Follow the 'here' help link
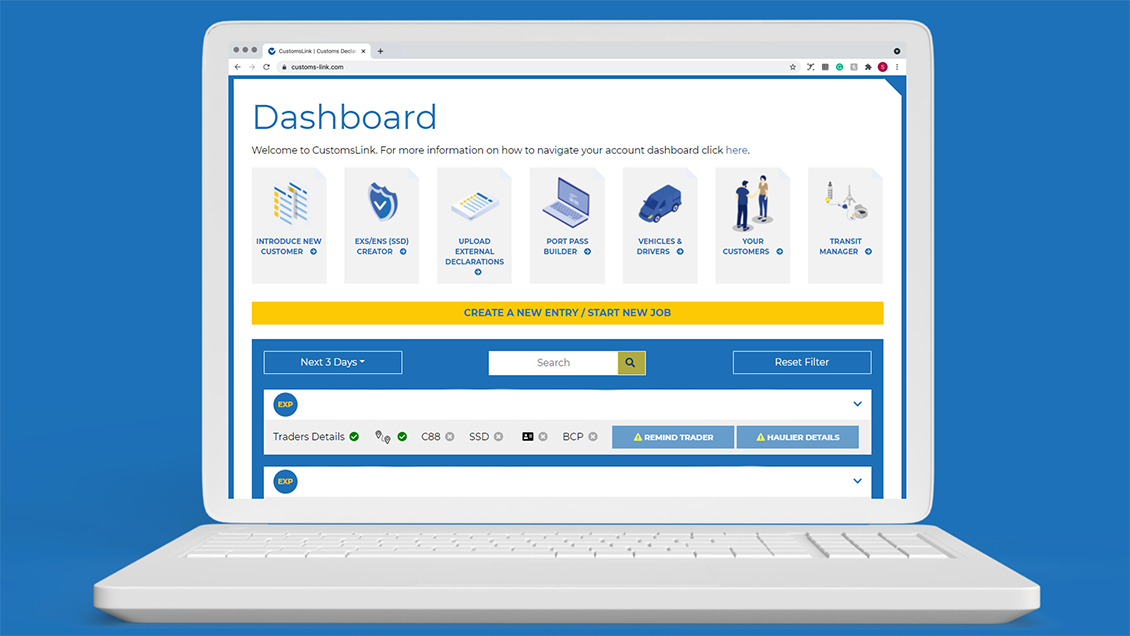This screenshot has width=1130, height=636. 736,150
